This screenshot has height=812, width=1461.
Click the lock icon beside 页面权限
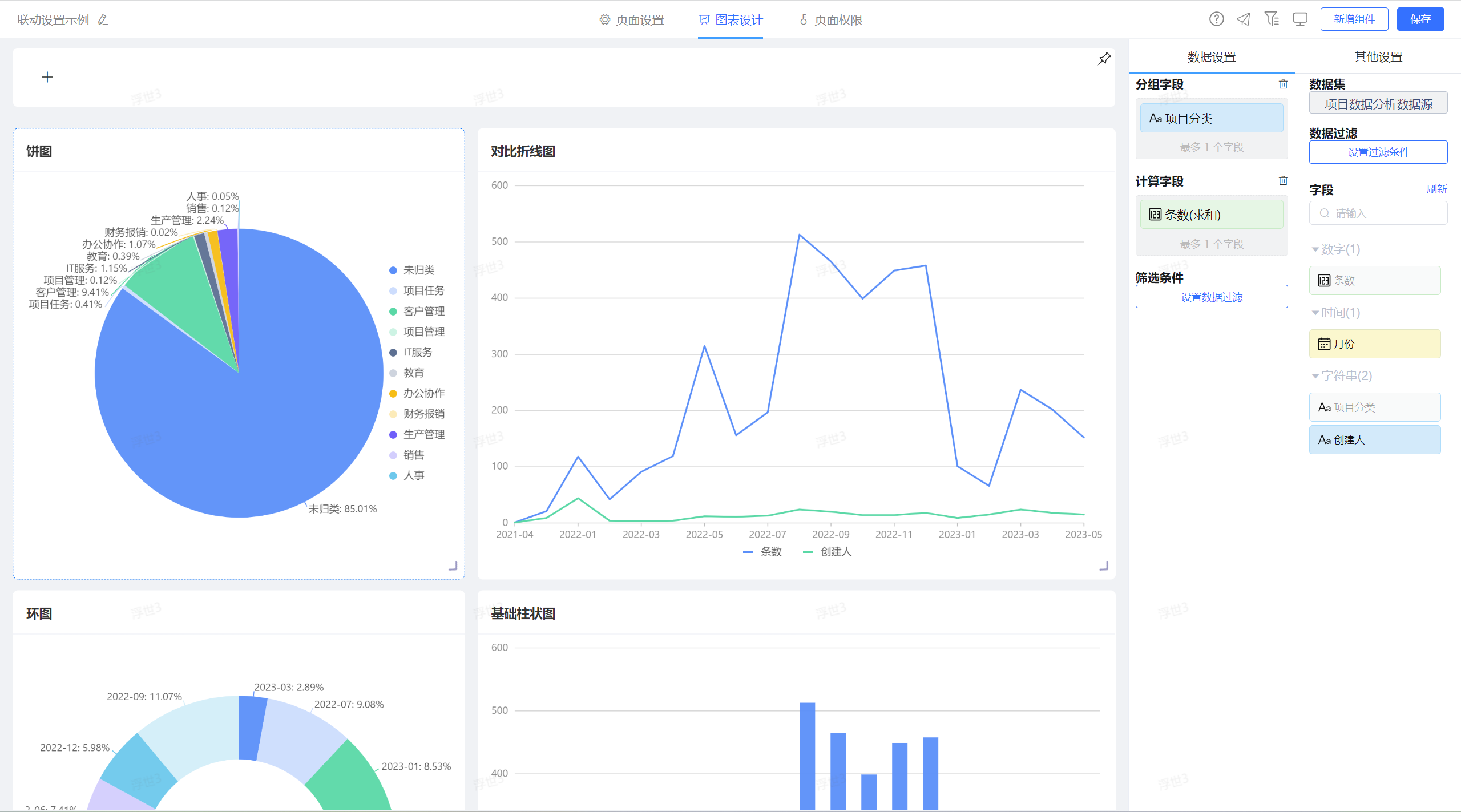(x=804, y=20)
